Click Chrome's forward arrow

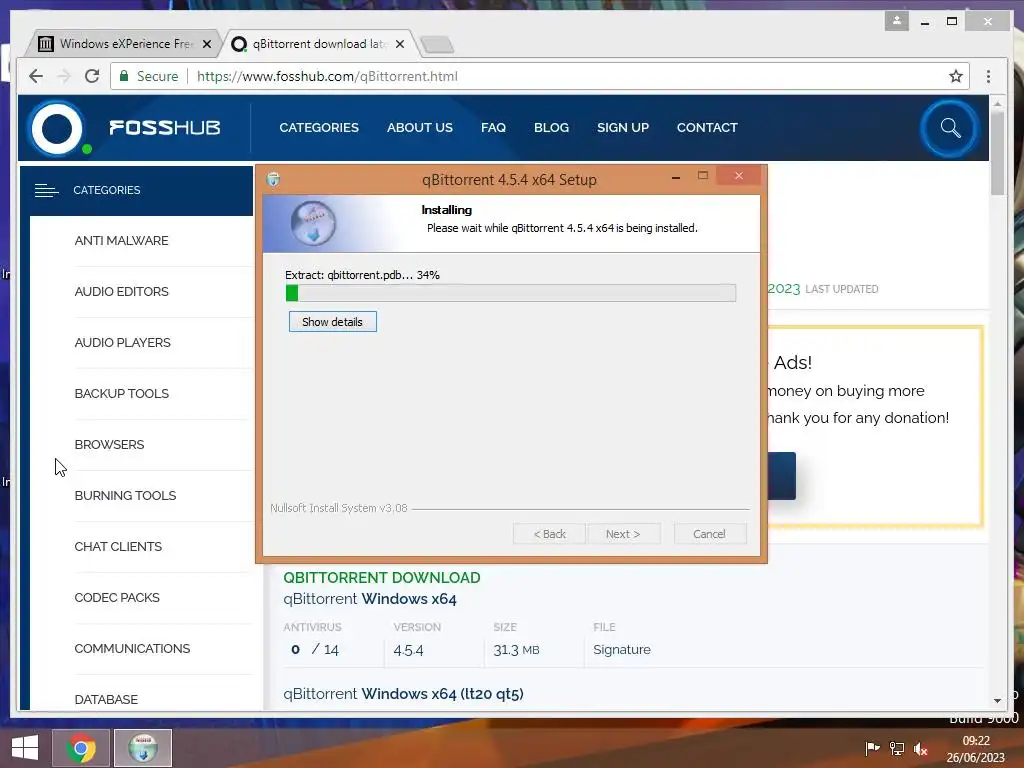[64, 76]
